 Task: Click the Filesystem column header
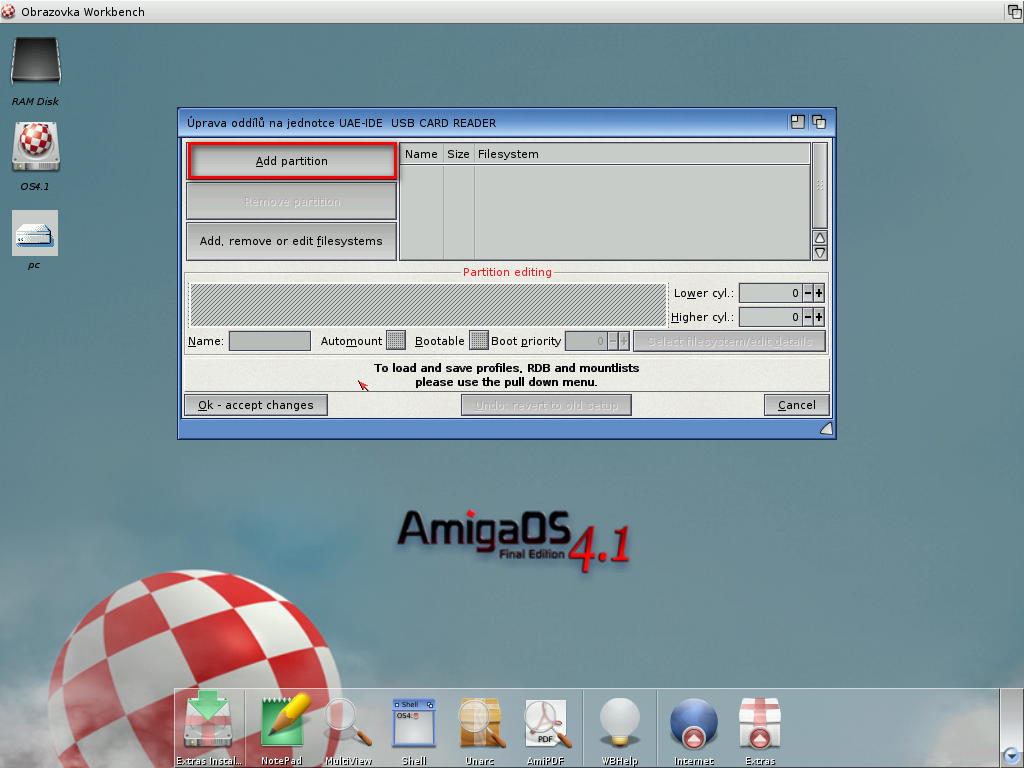[640, 154]
